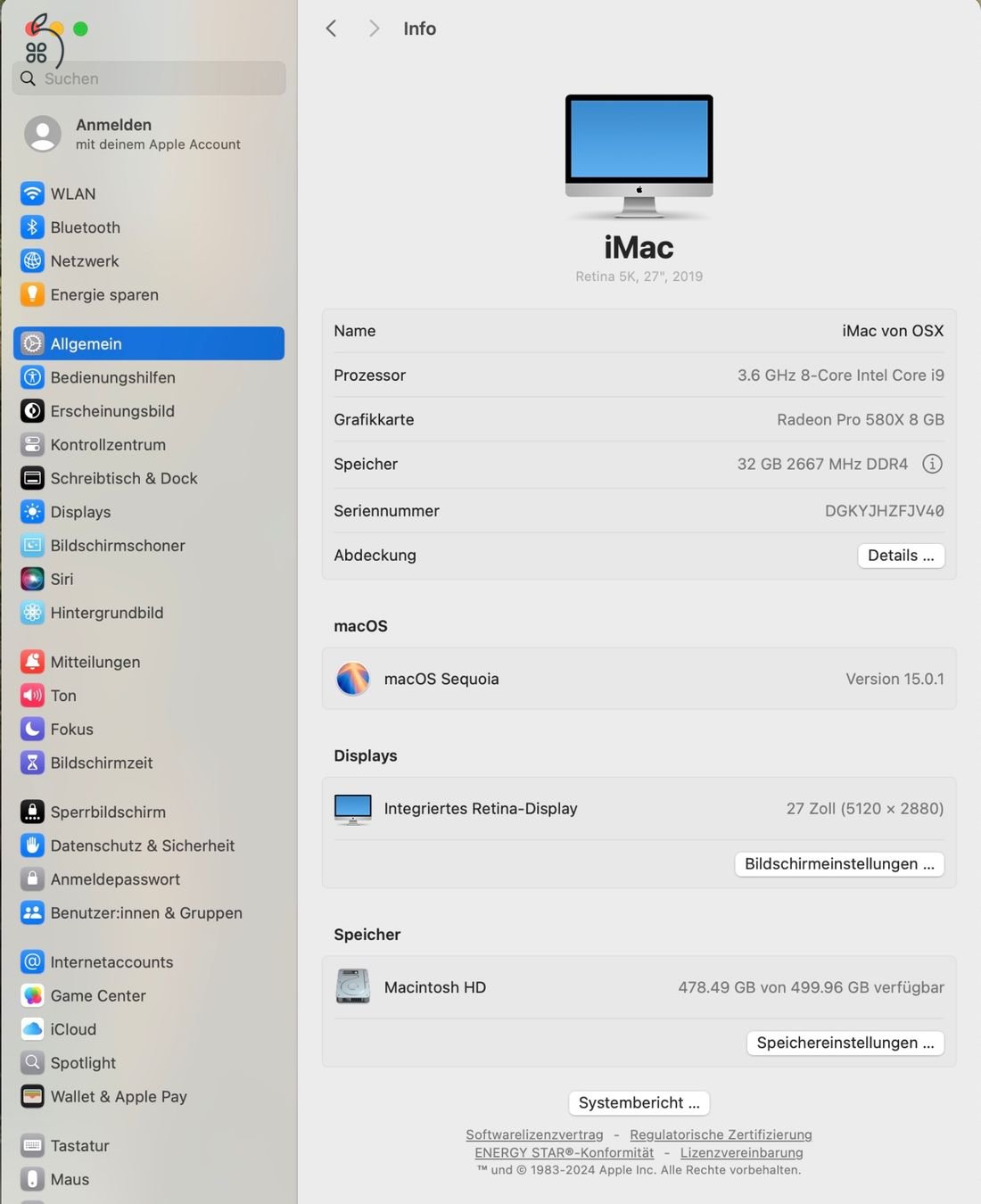The width and height of the screenshot is (981, 1204).
Task: Open Speichereinstellungen button
Action: tap(845, 1043)
